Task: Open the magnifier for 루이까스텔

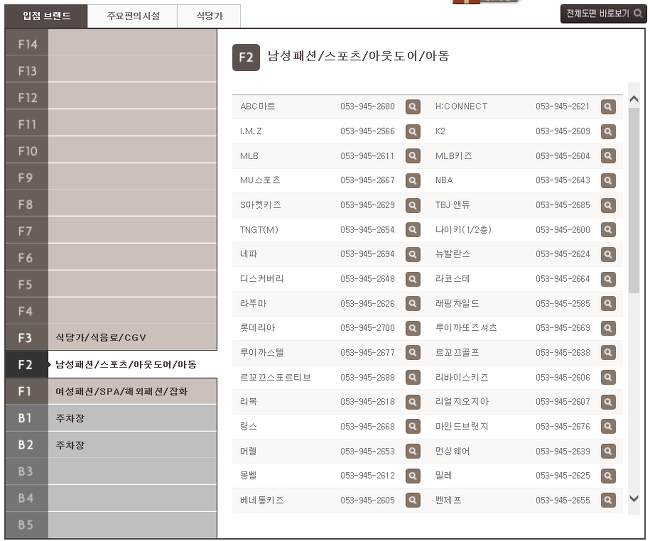Action: [x=412, y=353]
